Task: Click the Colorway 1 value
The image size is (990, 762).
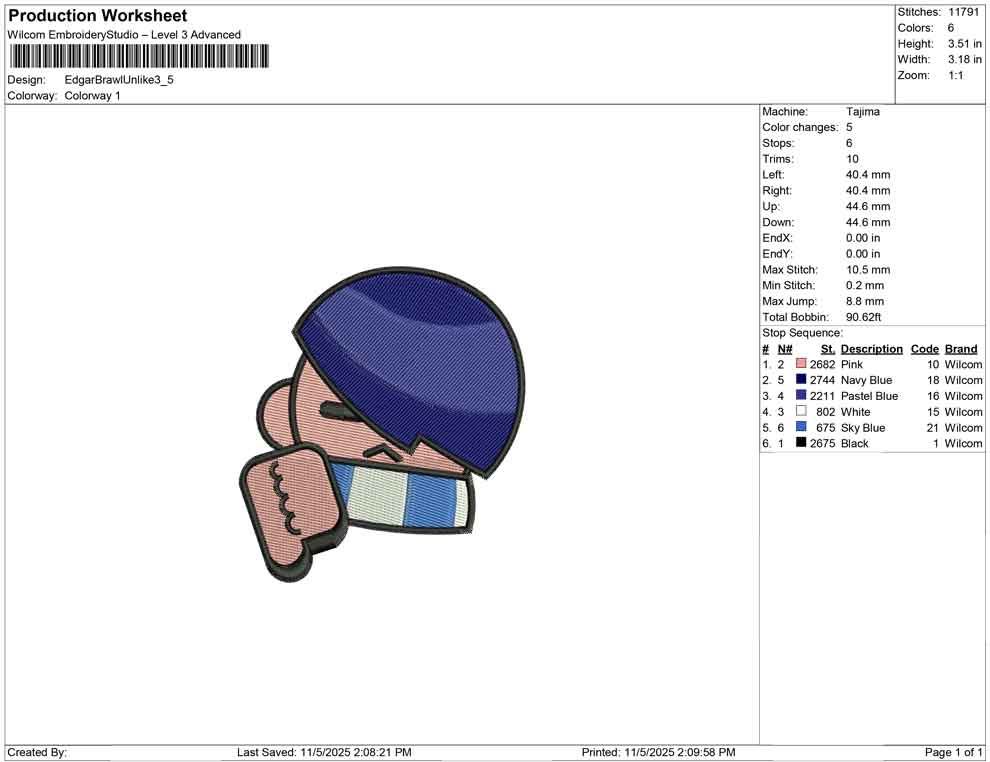Action: click(x=92, y=96)
